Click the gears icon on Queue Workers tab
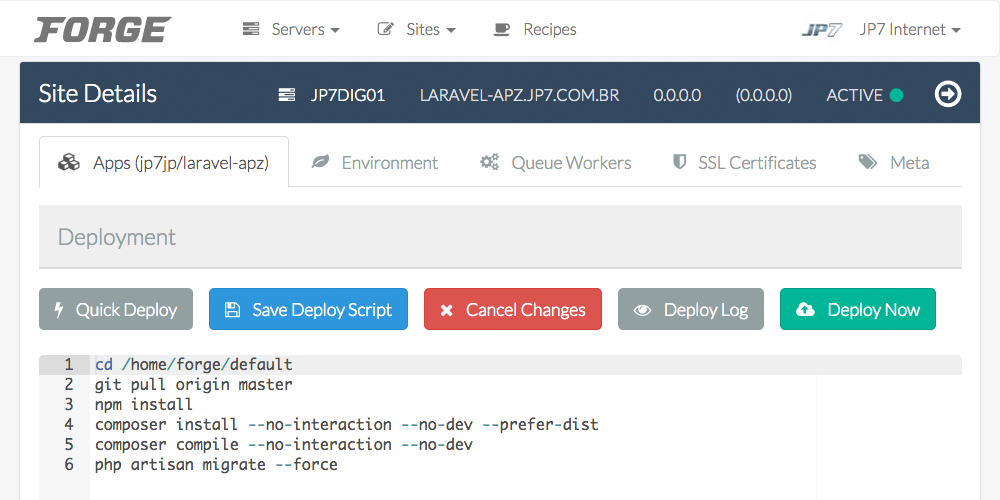The width and height of the screenshot is (1000, 500). (x=489, y=162)
